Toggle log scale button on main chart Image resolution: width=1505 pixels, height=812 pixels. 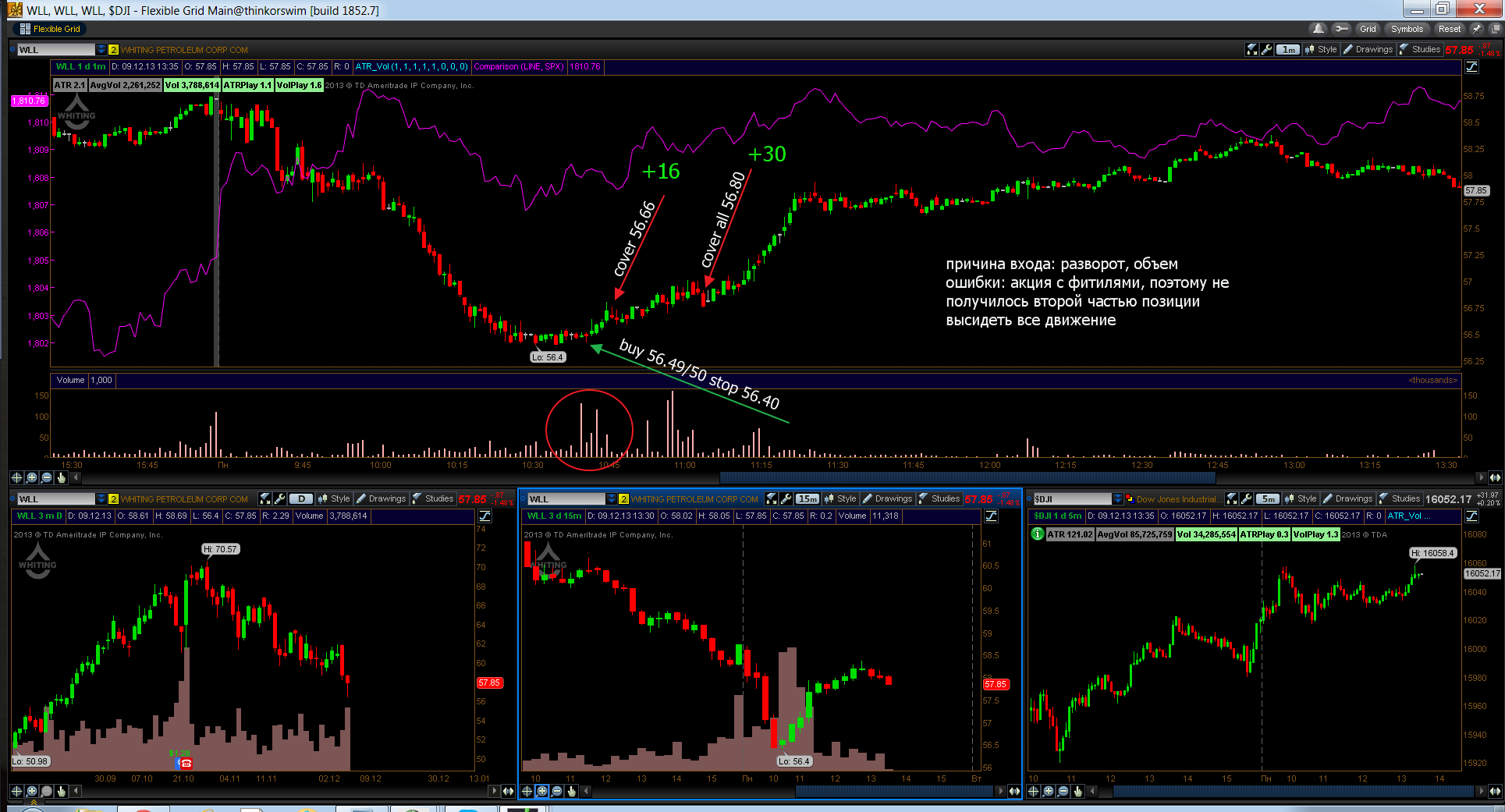click(1472, 67)
